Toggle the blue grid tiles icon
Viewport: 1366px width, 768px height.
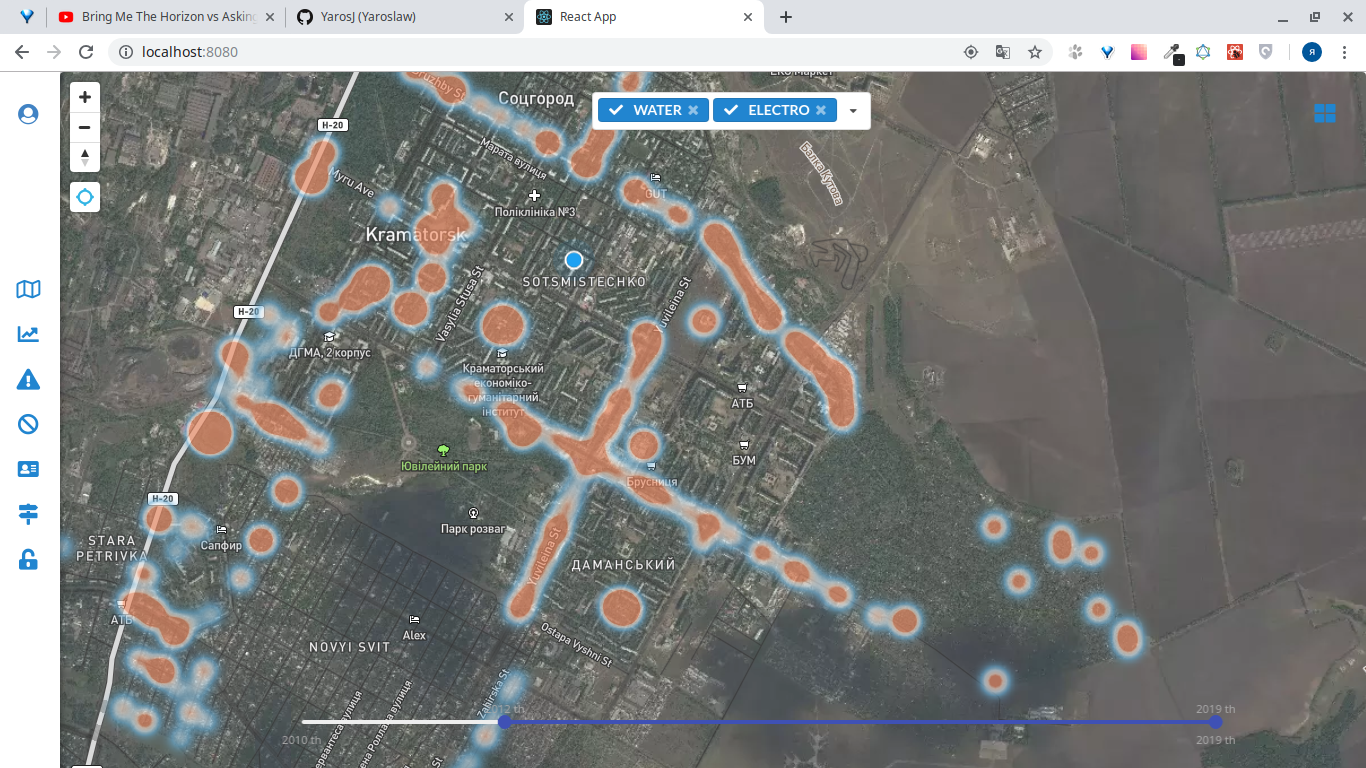pyautogui.click(x=1325, y=113)
